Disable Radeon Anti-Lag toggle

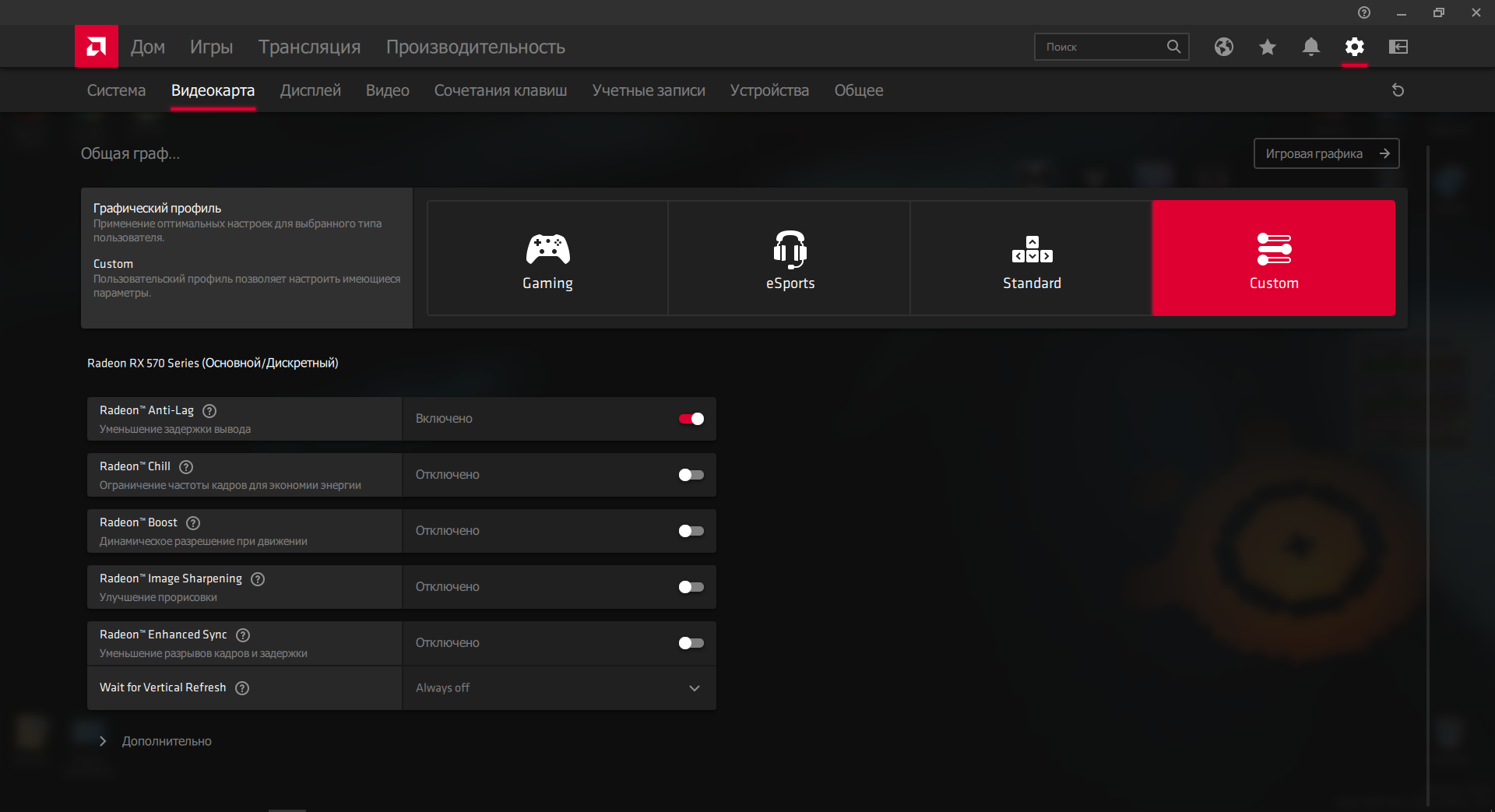[691, 419]
